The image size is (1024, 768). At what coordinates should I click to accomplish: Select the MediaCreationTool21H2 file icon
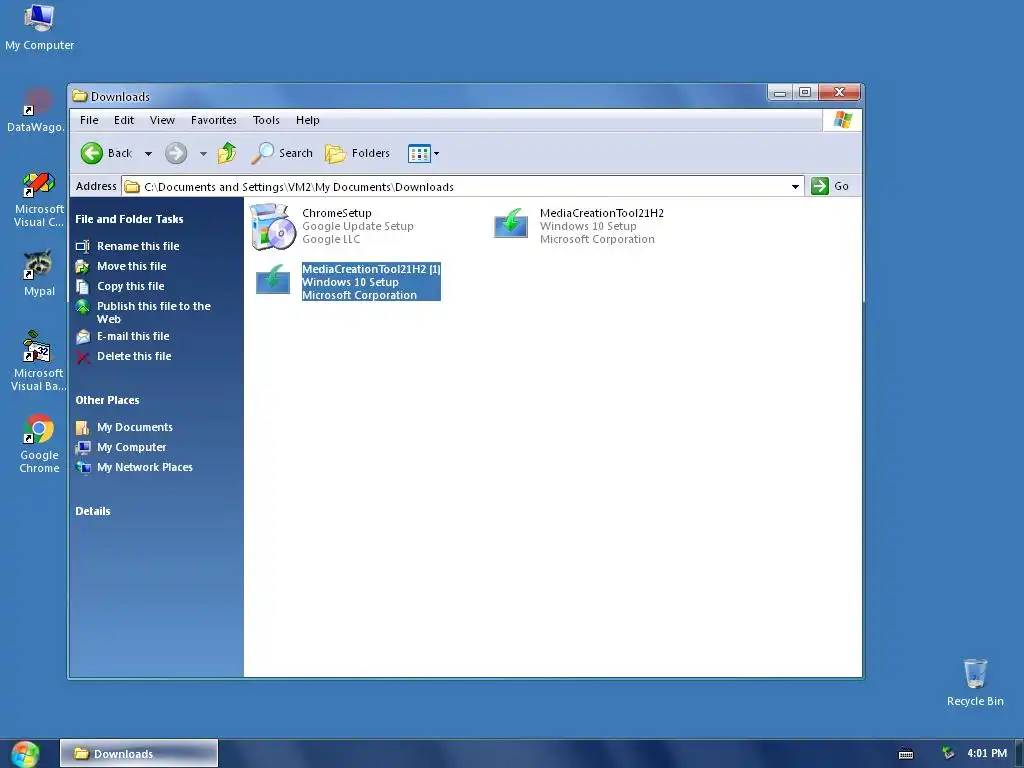click(x=511, y=223)
